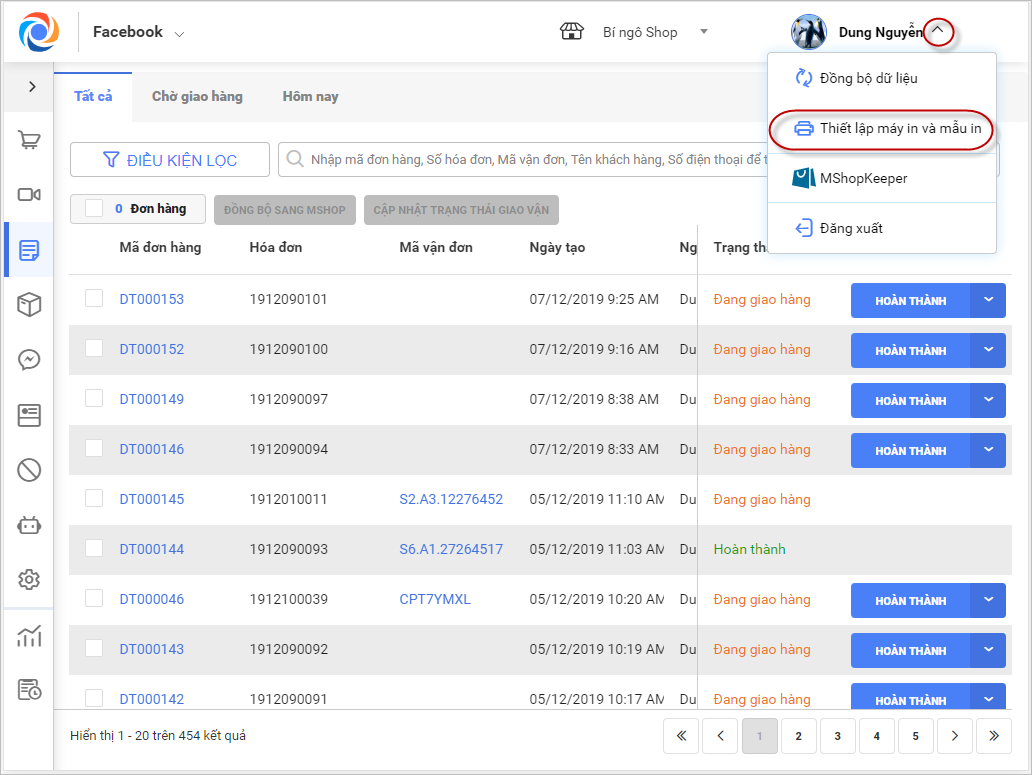
Task: Switch to the Chờ giao hàng tab
Action: click(197, 96)
